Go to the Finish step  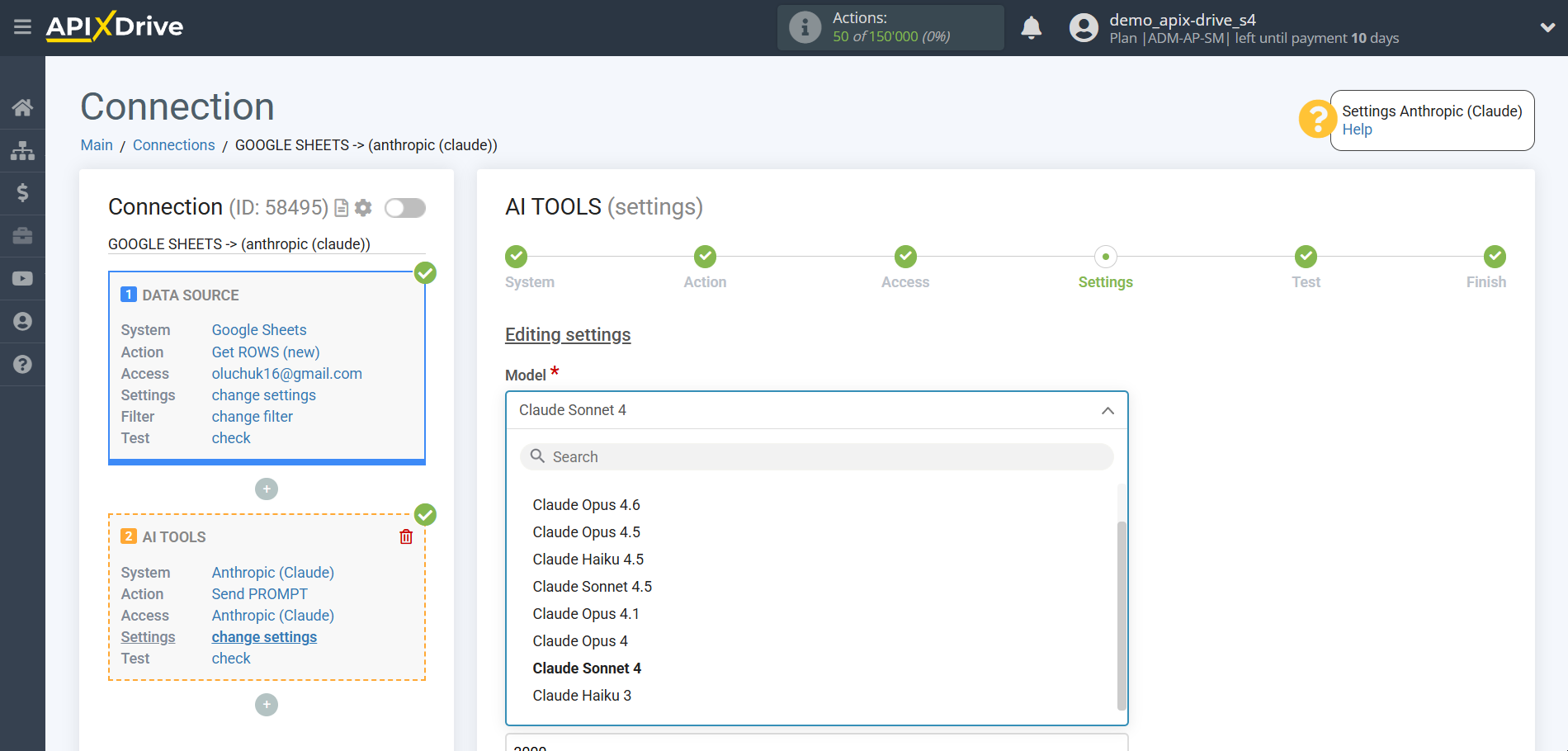(1495, 257)
